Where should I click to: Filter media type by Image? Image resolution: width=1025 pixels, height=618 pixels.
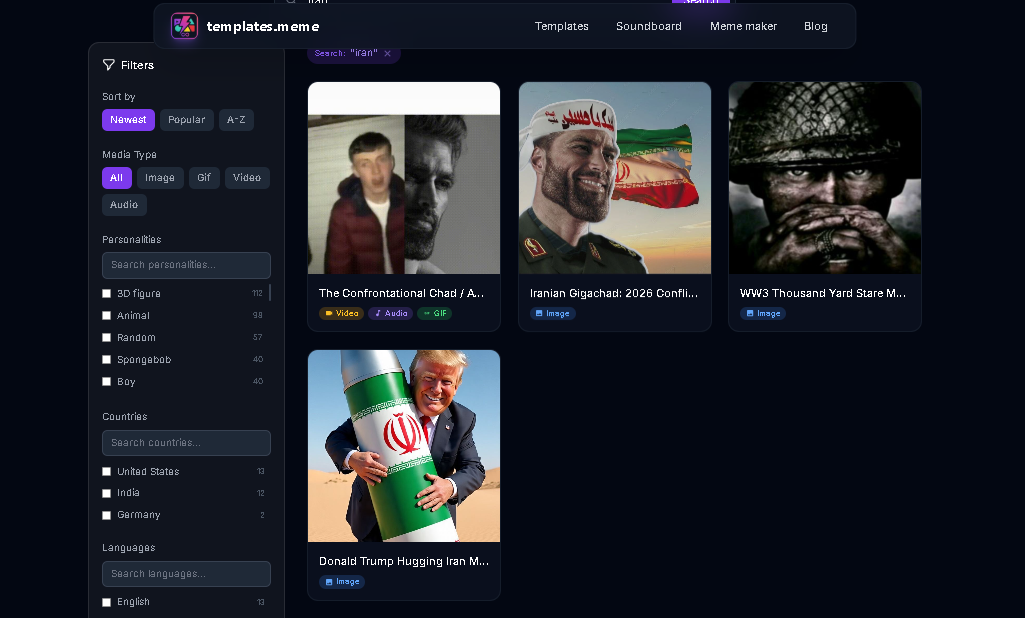(160, 178)
